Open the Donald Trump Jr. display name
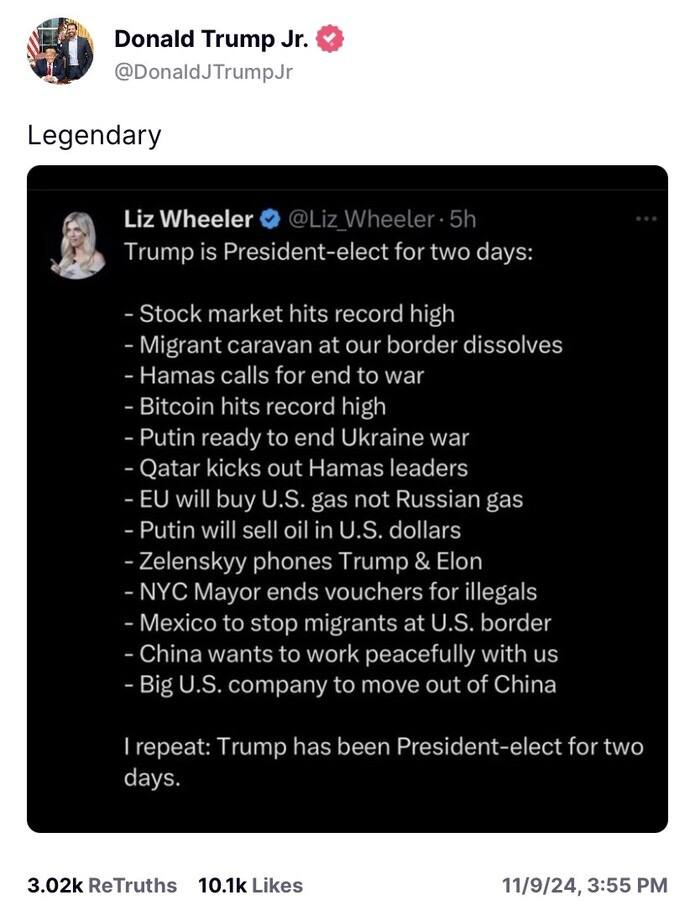Viewport: 695px width, 921px height. click(213, 39)
